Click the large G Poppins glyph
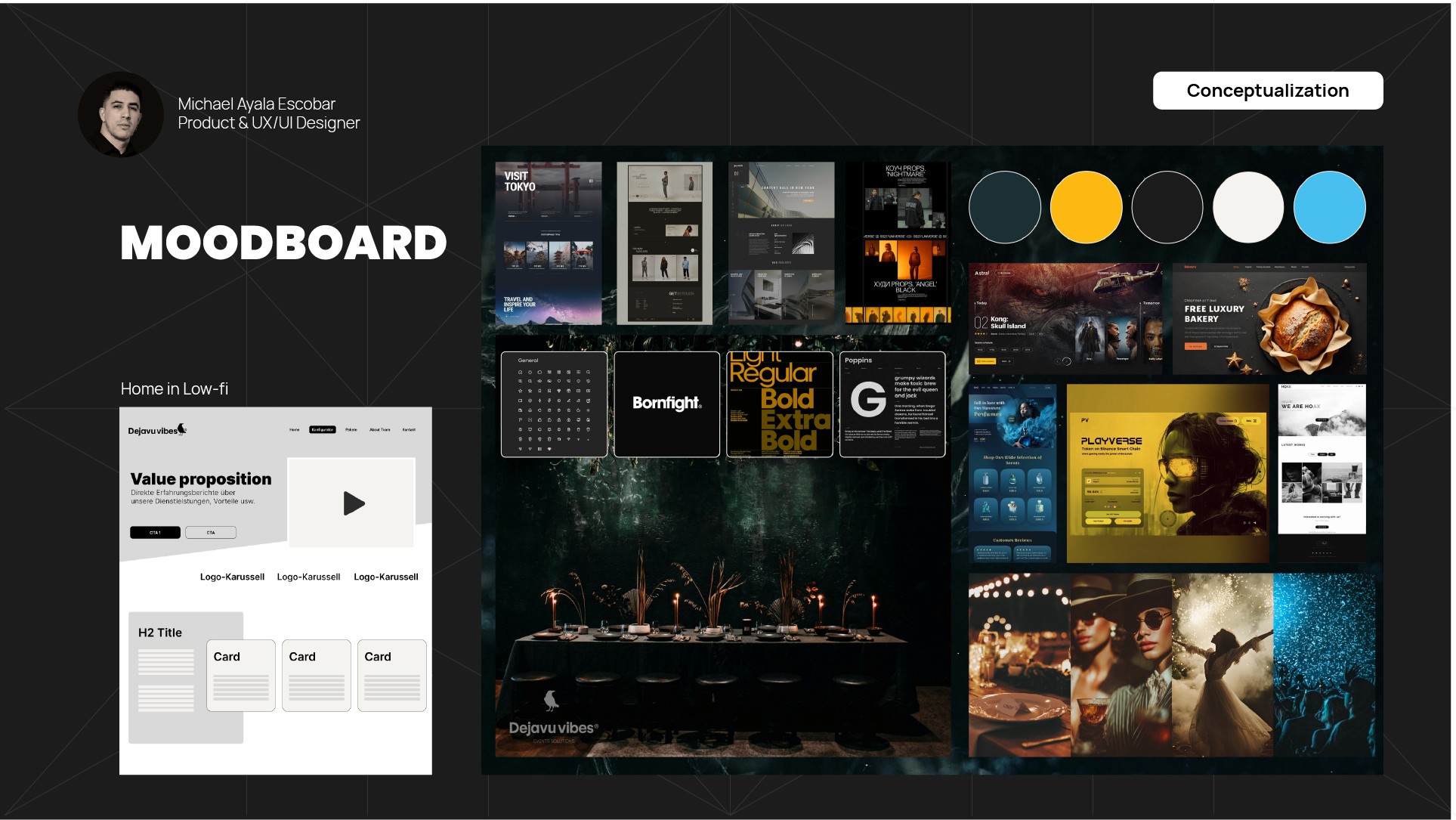 (868, 399)
